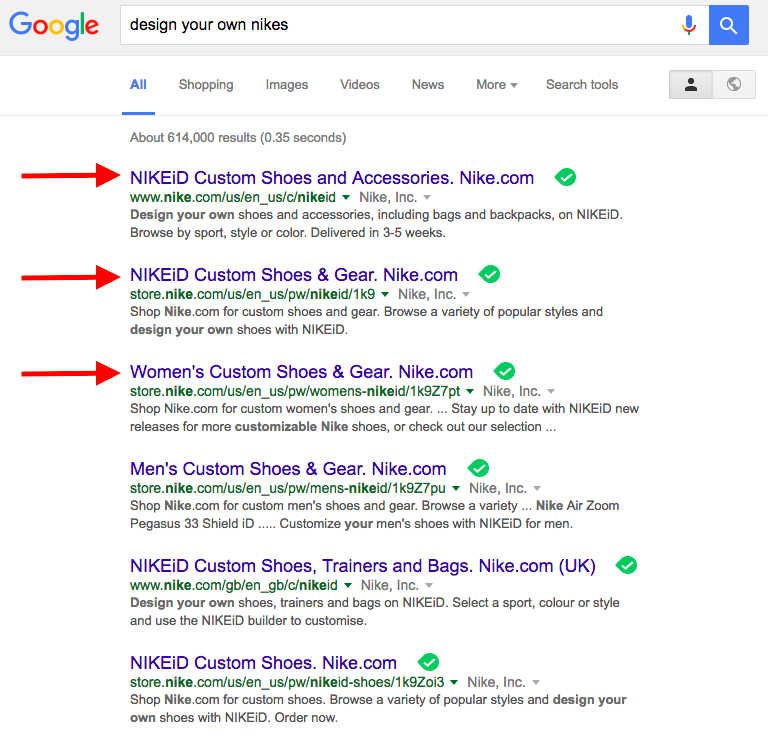This screenshot has height=741, width=768.
Task: Open NIKEiD Custom Shoes & Gear link
Action: coord(294,275)
